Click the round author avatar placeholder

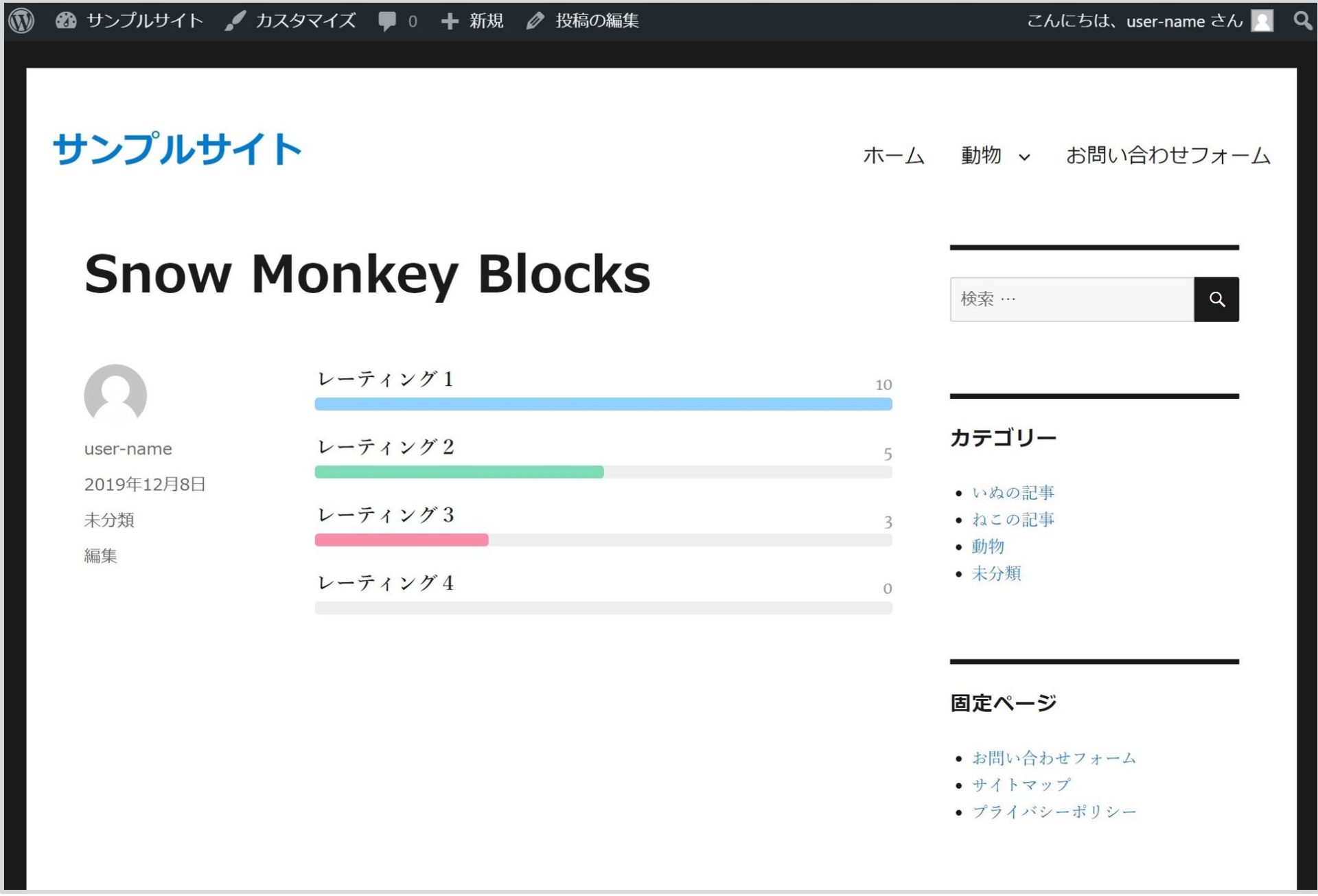114,395
